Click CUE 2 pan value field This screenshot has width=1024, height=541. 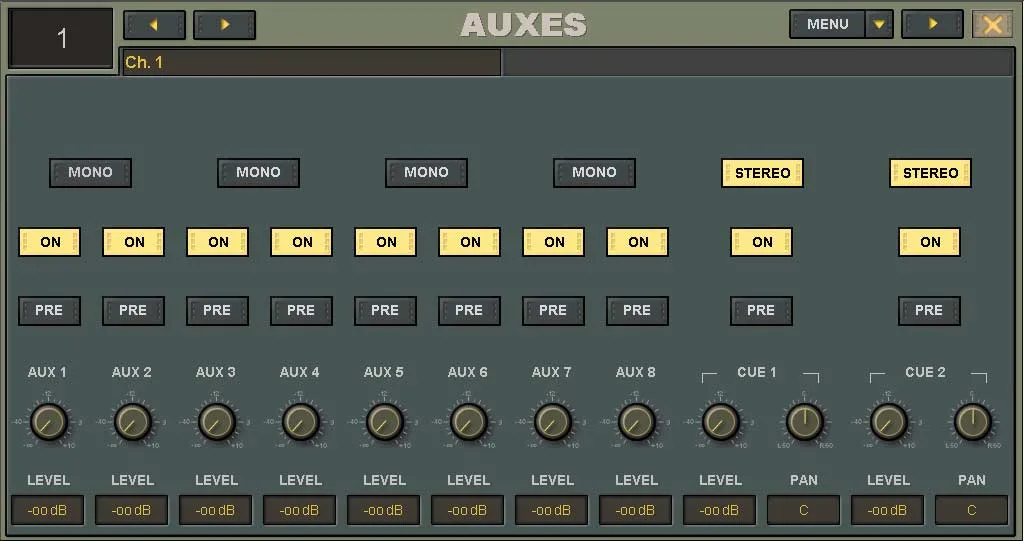971,510
